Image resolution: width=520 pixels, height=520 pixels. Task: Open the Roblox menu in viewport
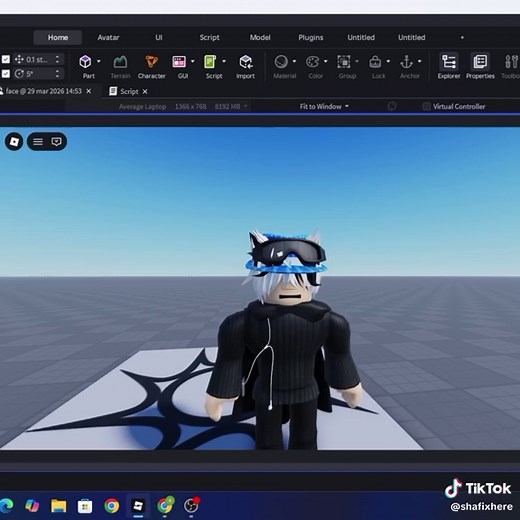coord(14,142)
